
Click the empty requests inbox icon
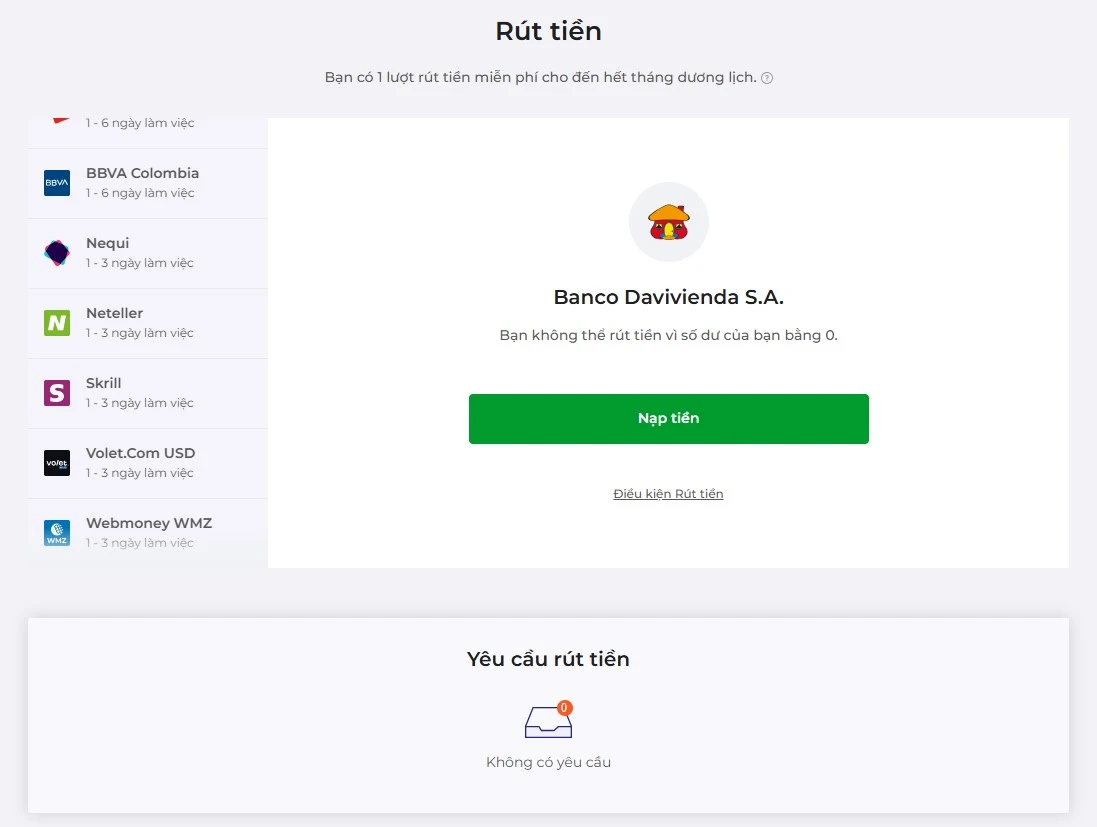(548, 720)
